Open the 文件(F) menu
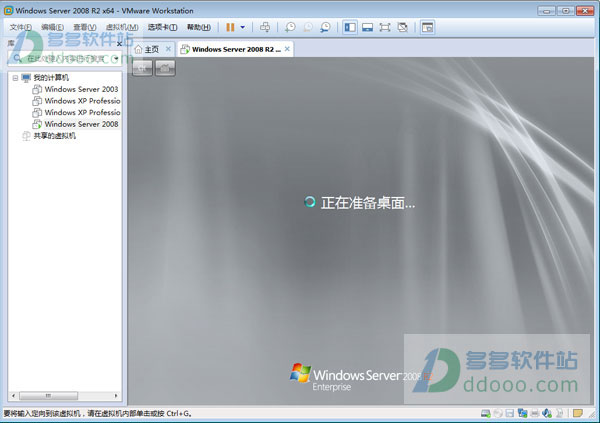600x423 pixels. pos(20,27)
